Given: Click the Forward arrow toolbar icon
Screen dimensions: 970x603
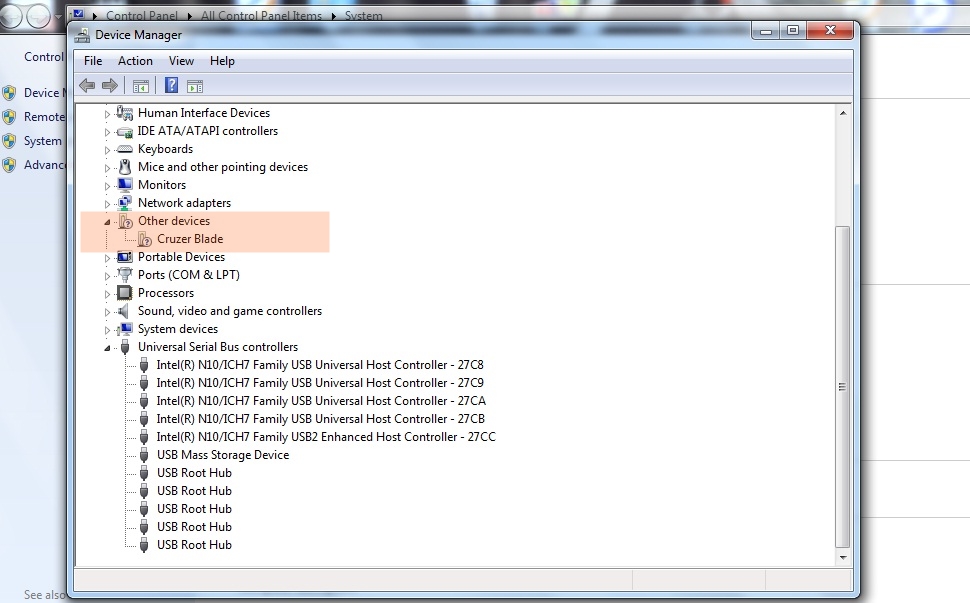Looking at the screenshot, I should click(x=109, y=85).
